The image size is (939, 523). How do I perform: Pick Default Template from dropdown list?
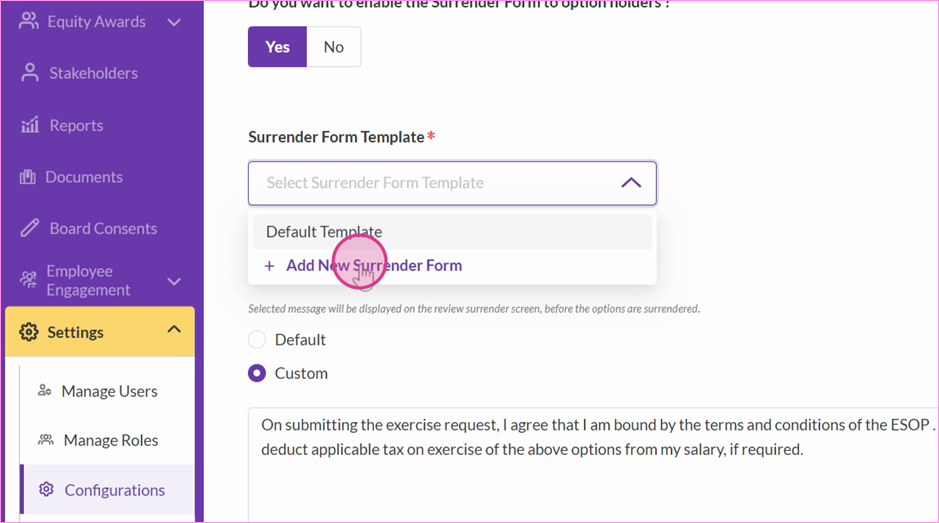point(452,232)
